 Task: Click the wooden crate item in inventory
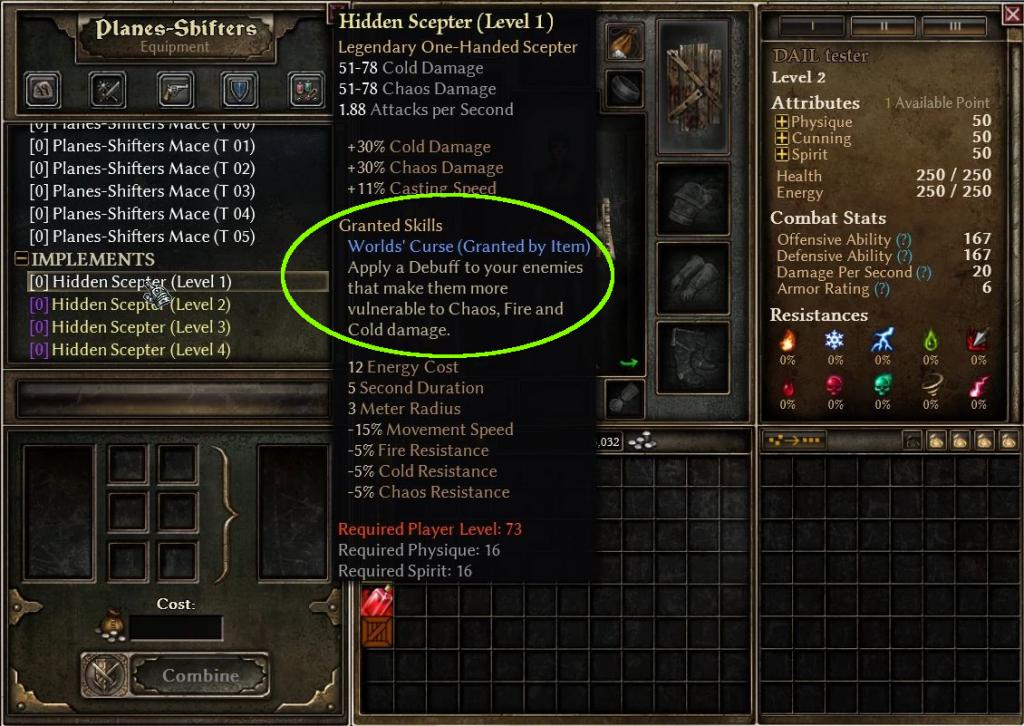point(377,631)
